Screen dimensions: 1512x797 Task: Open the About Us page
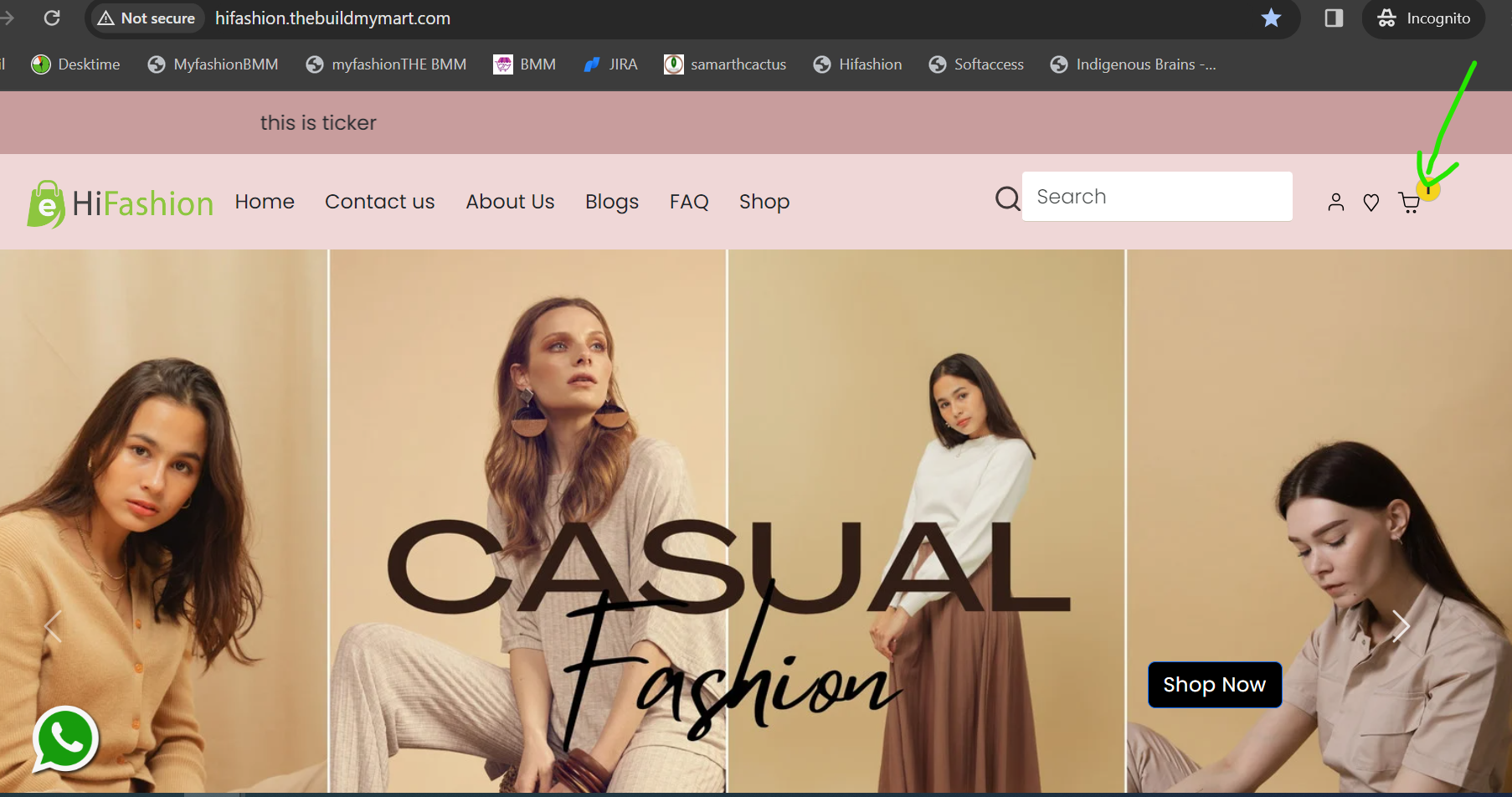[511, 202]
